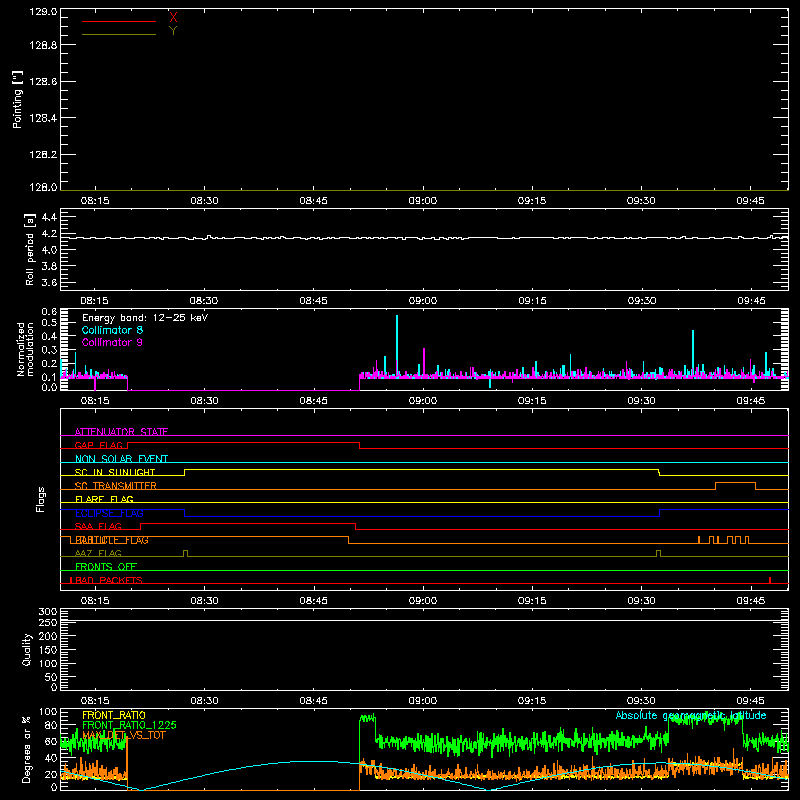
Task: Click 'Absolute geomagnetic latitude' label
Action: pos(691,715)
